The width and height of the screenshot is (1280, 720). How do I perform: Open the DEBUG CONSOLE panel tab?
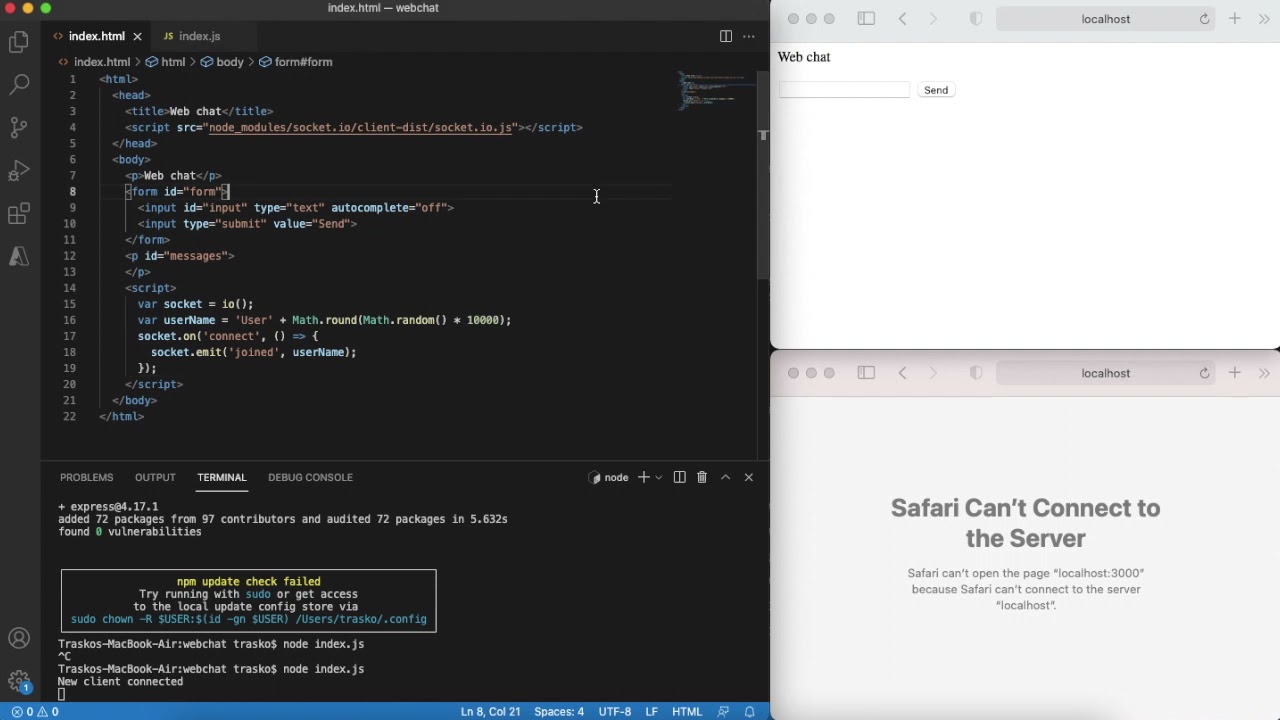tap(310, 477)
